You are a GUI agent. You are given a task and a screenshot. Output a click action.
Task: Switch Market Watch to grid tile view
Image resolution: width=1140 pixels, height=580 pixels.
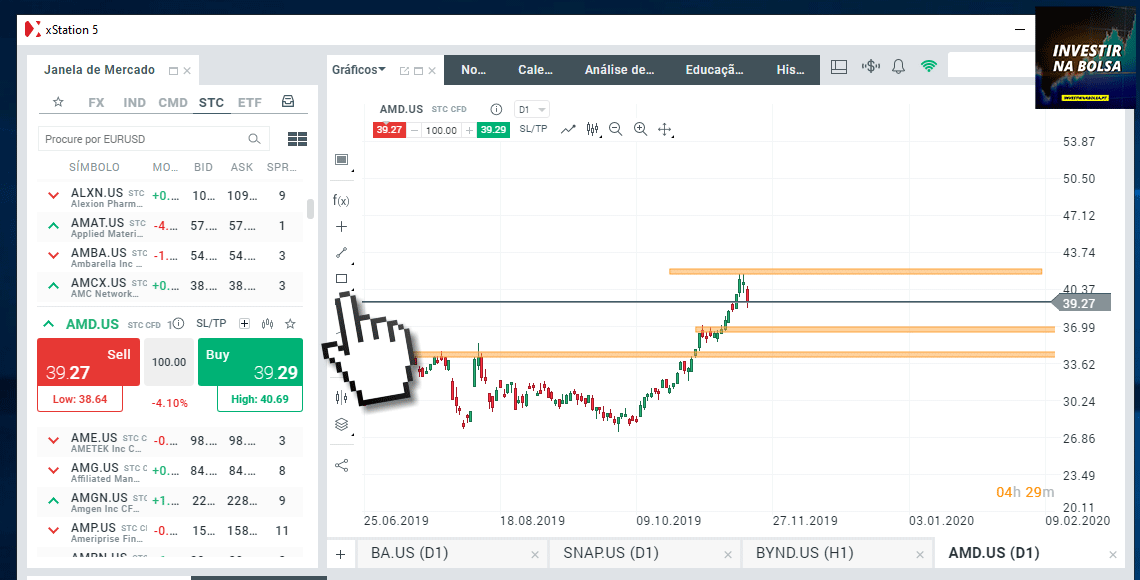[297, 139]
